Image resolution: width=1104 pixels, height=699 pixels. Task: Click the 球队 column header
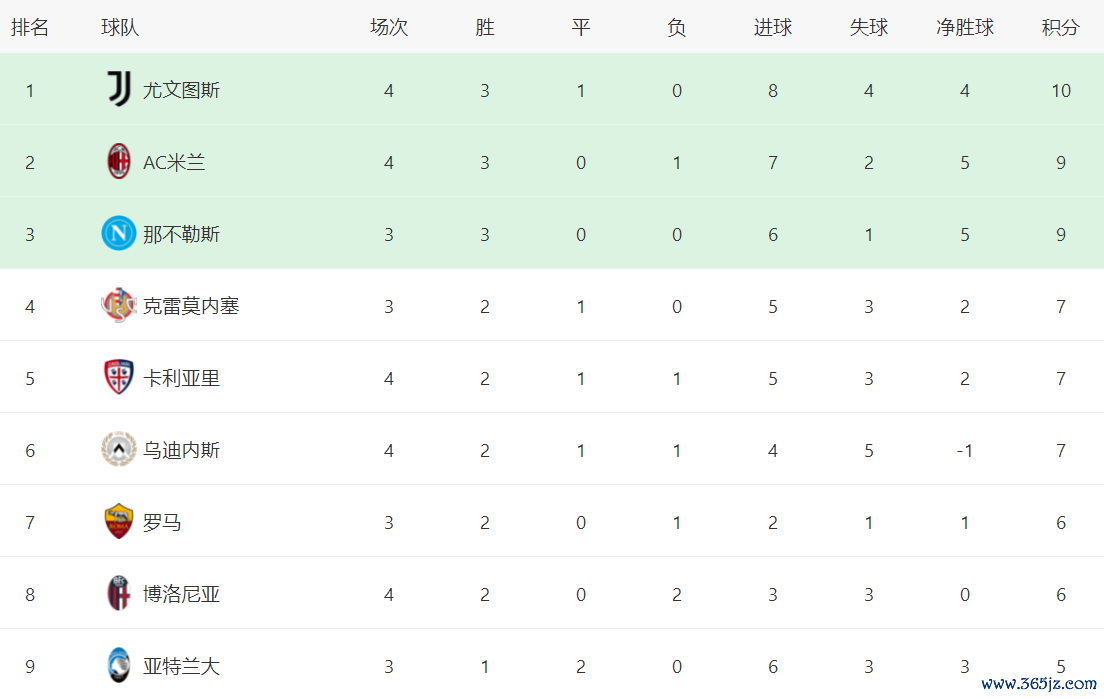[120, 28]
